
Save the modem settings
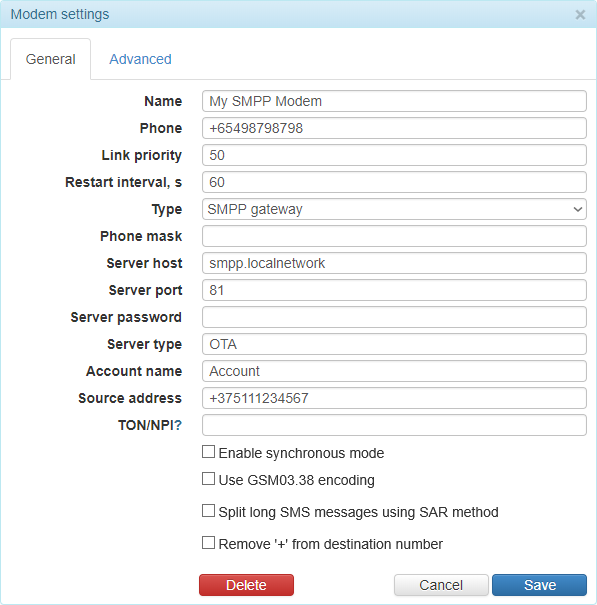tap(539, 585)
